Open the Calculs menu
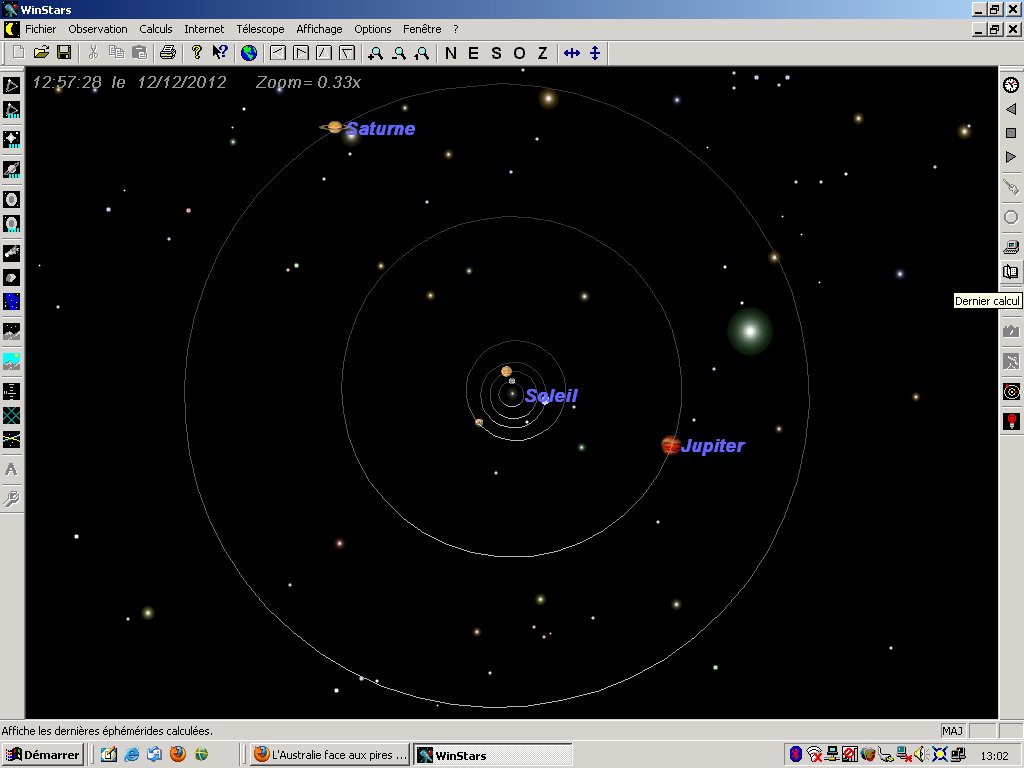Screen dimensions: 1024x768 coord(156,29)
